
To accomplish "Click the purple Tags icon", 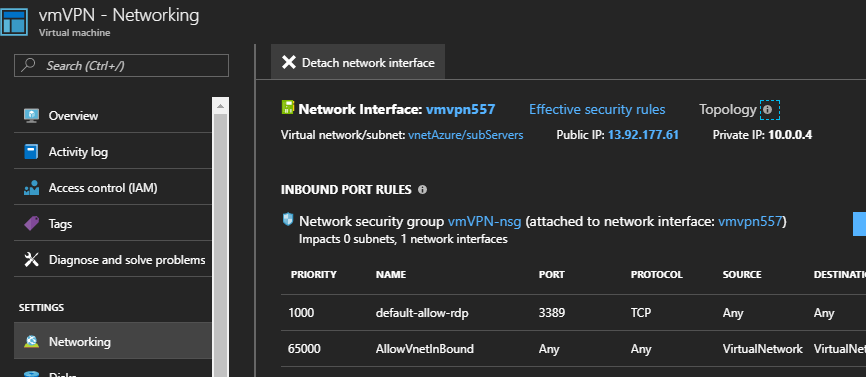I will click(x=31, y=224).
